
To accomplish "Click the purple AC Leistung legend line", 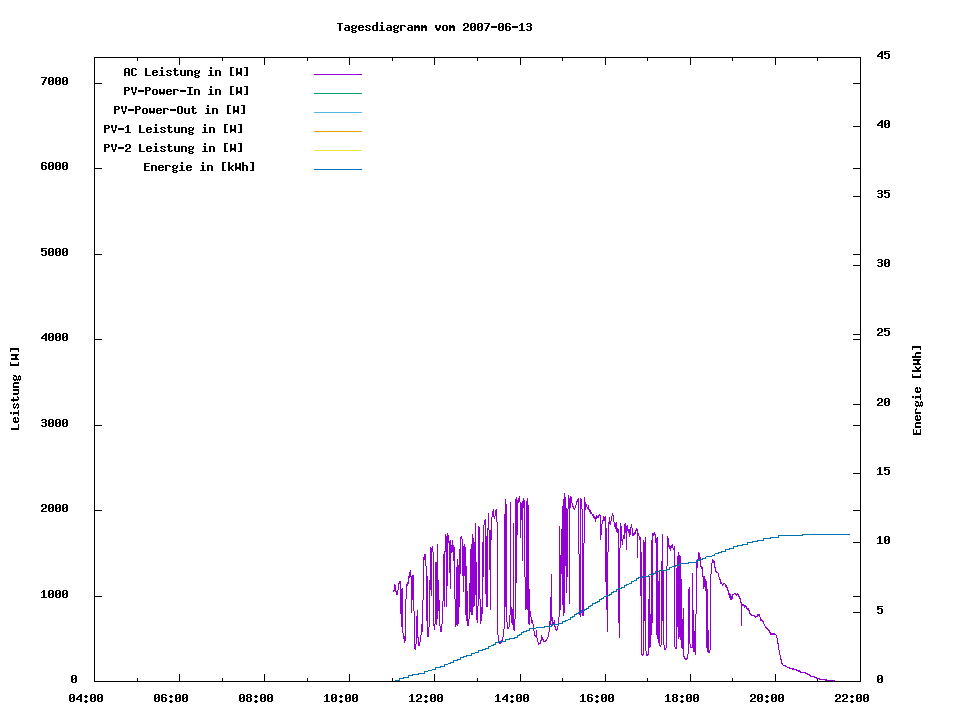I will click(337, 74).
